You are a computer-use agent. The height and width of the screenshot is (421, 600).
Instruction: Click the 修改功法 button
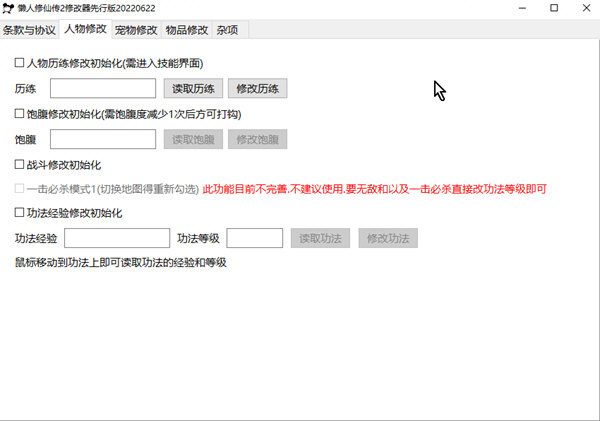click(x=388, y=238)
